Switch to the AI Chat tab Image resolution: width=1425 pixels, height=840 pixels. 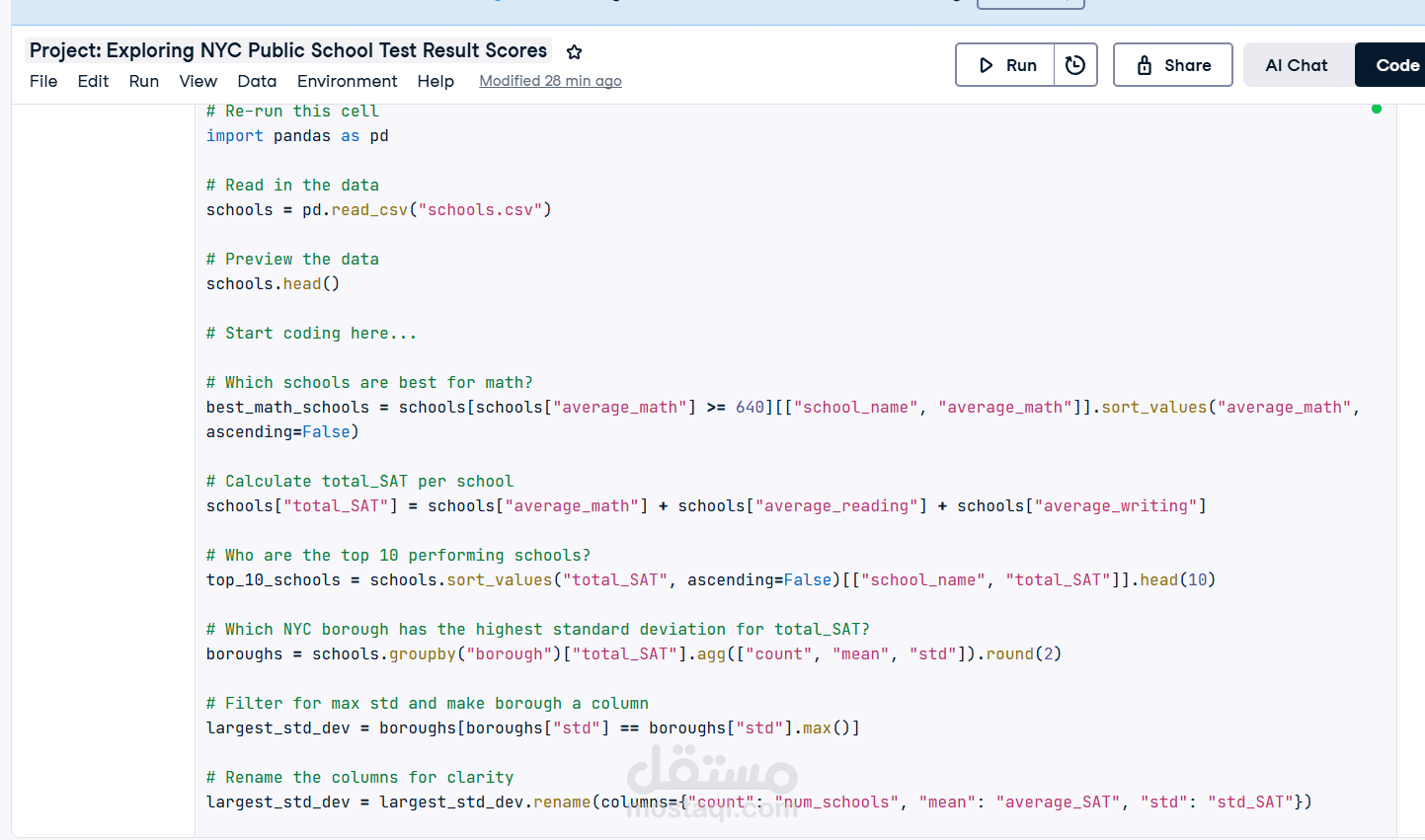point(1297,65)
